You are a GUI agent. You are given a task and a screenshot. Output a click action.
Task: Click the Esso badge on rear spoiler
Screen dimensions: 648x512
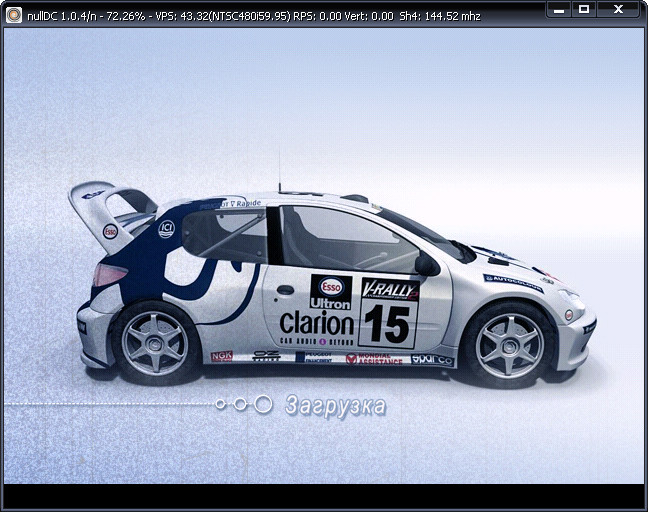tap(110, 231)
